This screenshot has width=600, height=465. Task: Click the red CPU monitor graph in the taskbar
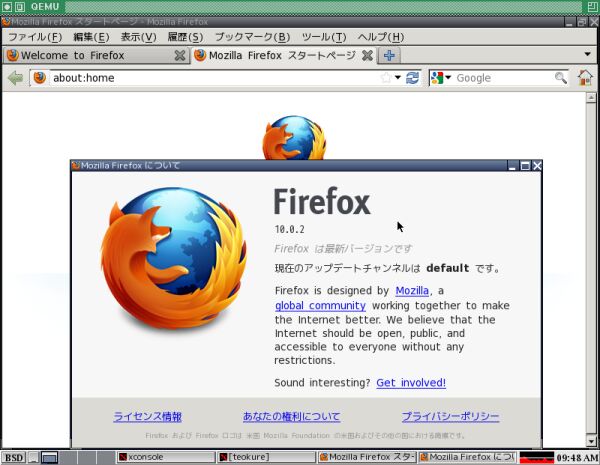pos(536,457)
